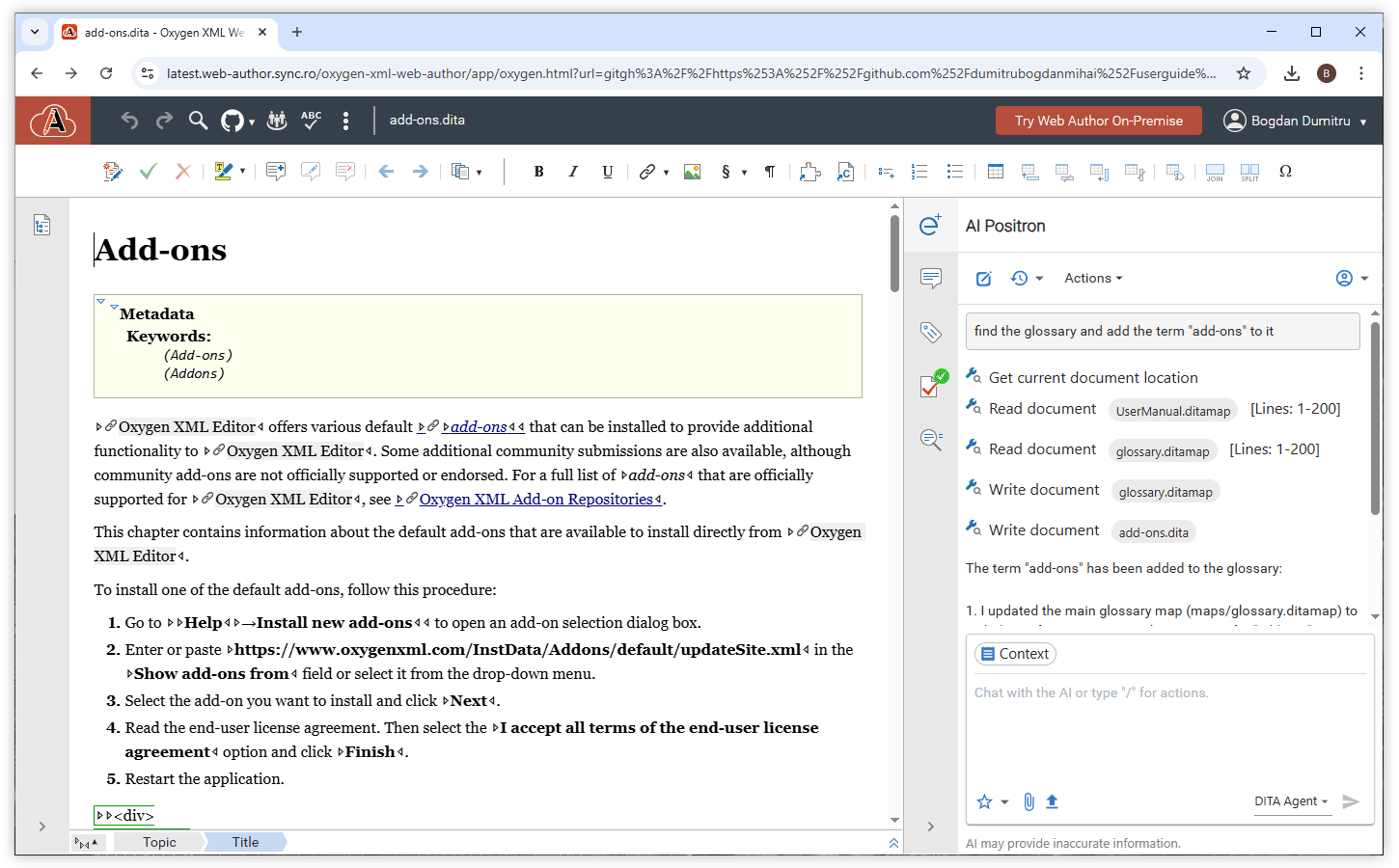Open the DITA Agent selector dropdown

1291,801
